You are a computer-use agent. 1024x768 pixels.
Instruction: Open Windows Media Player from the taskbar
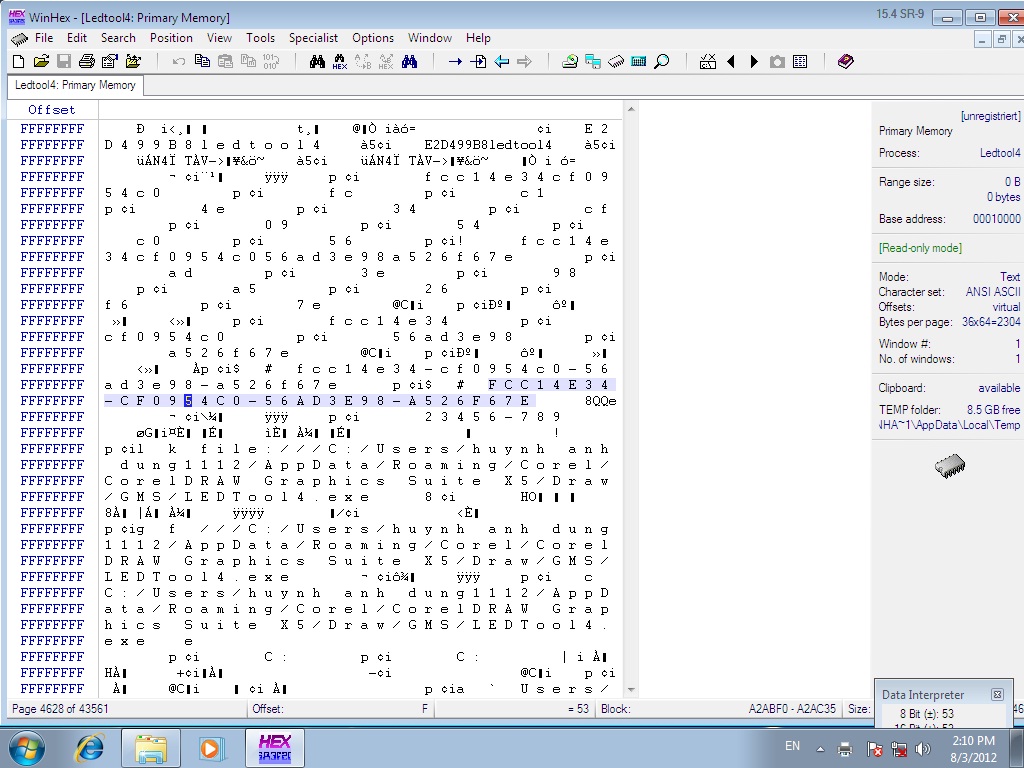212,748
